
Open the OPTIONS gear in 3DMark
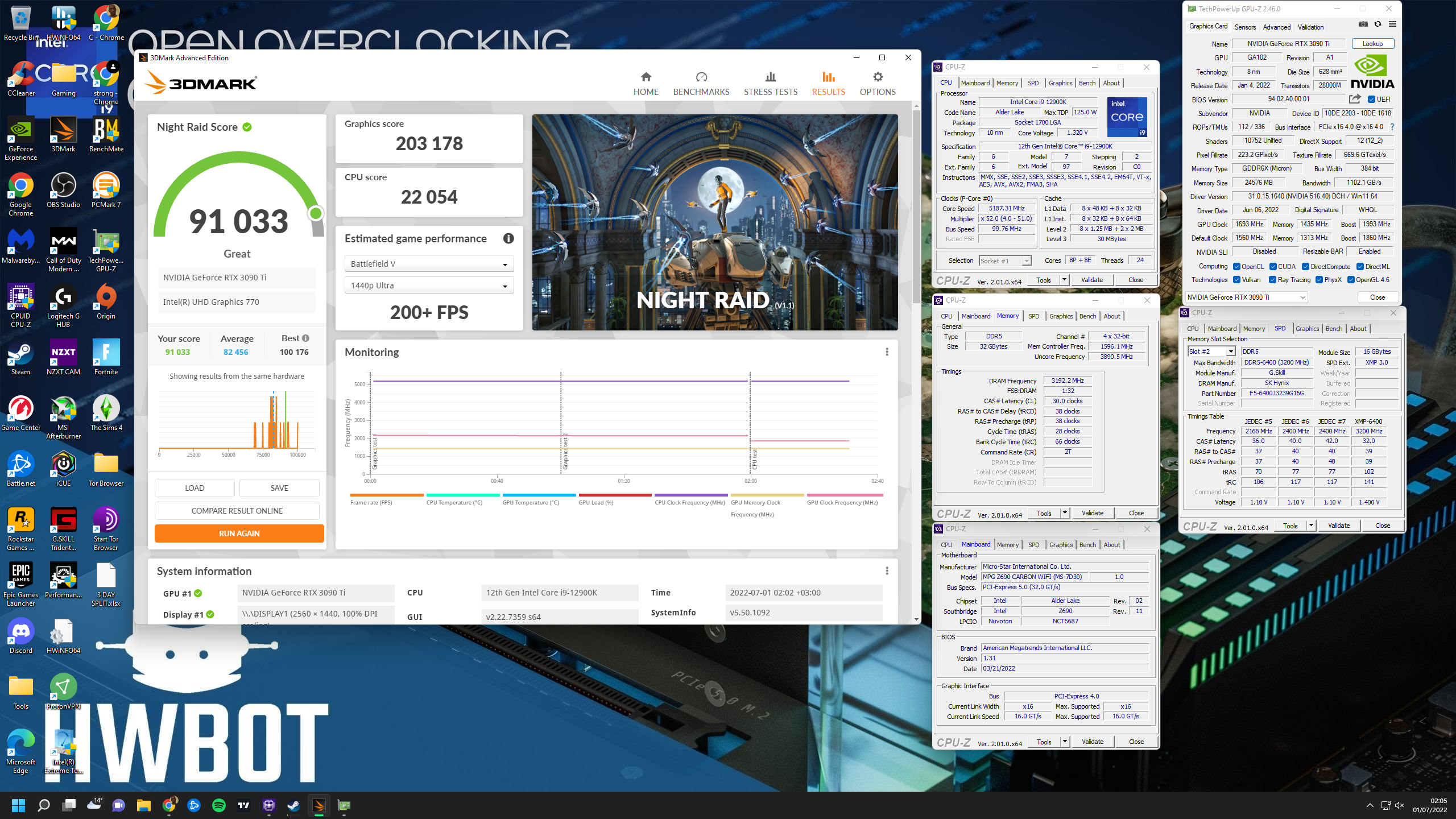tap(878, 77)
